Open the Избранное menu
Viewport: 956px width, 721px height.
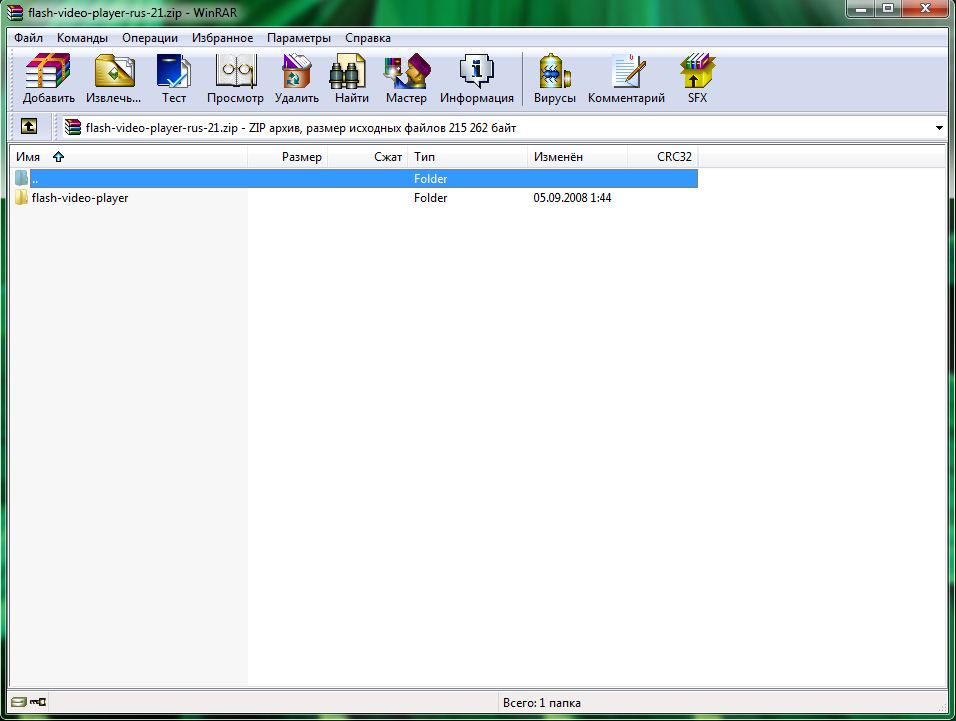[x=222, y=38]
